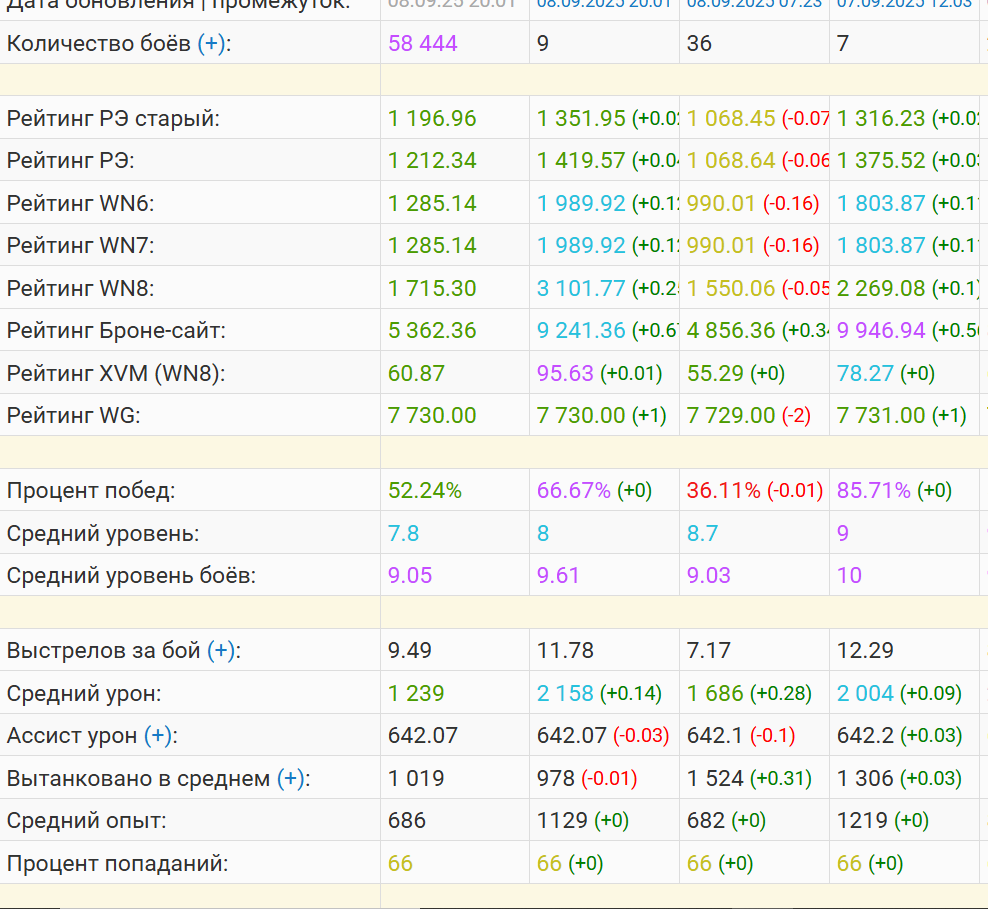The image size is (988, 909).
Task: Select the WN8 value 3 101.77
Action: [581, 288]
